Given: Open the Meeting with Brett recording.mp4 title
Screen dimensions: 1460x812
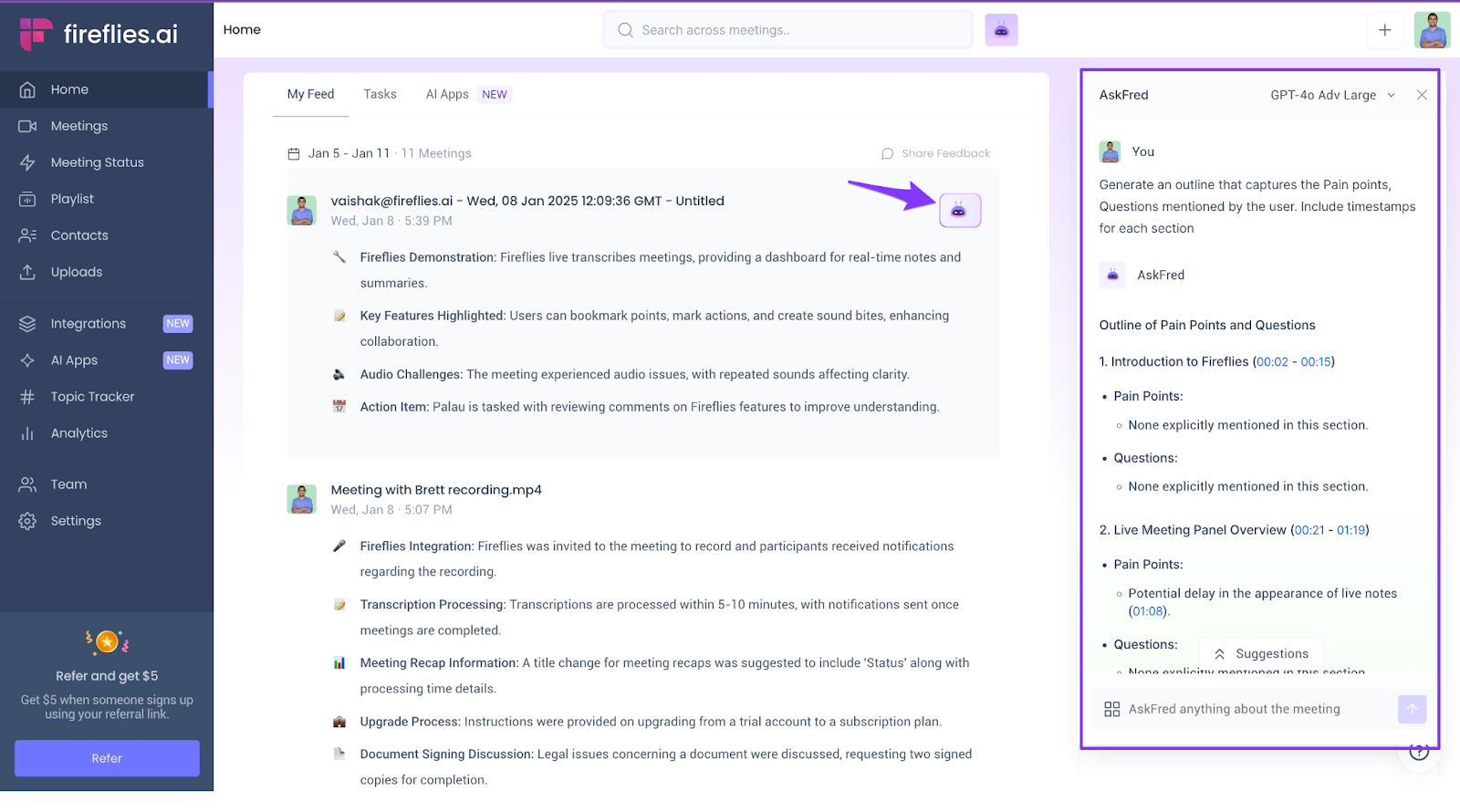Looking at the screenshot, I should [x=436, y=490].
